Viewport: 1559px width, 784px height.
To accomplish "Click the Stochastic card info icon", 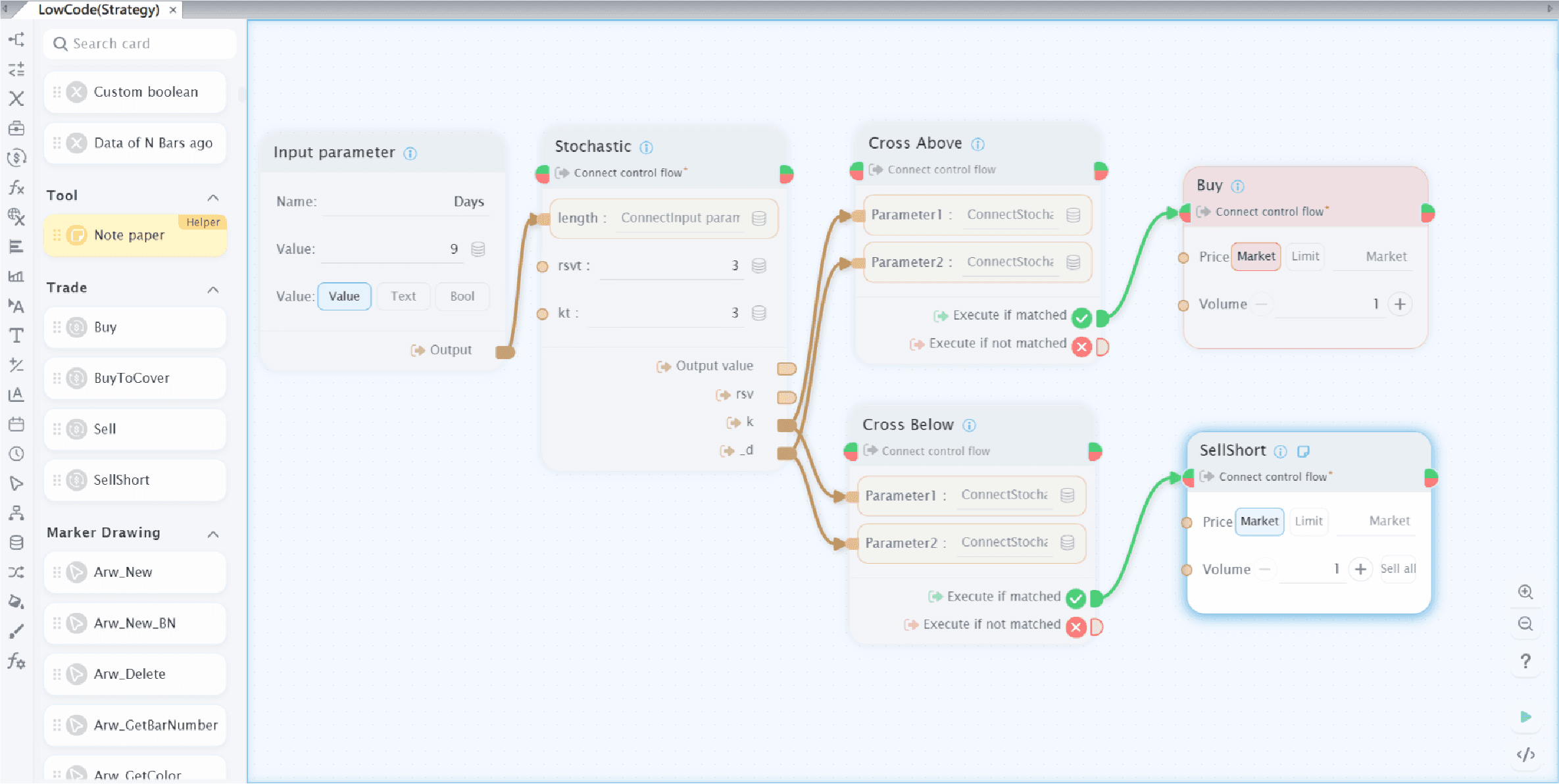I will pyautogui.click(x=646, y=147).
